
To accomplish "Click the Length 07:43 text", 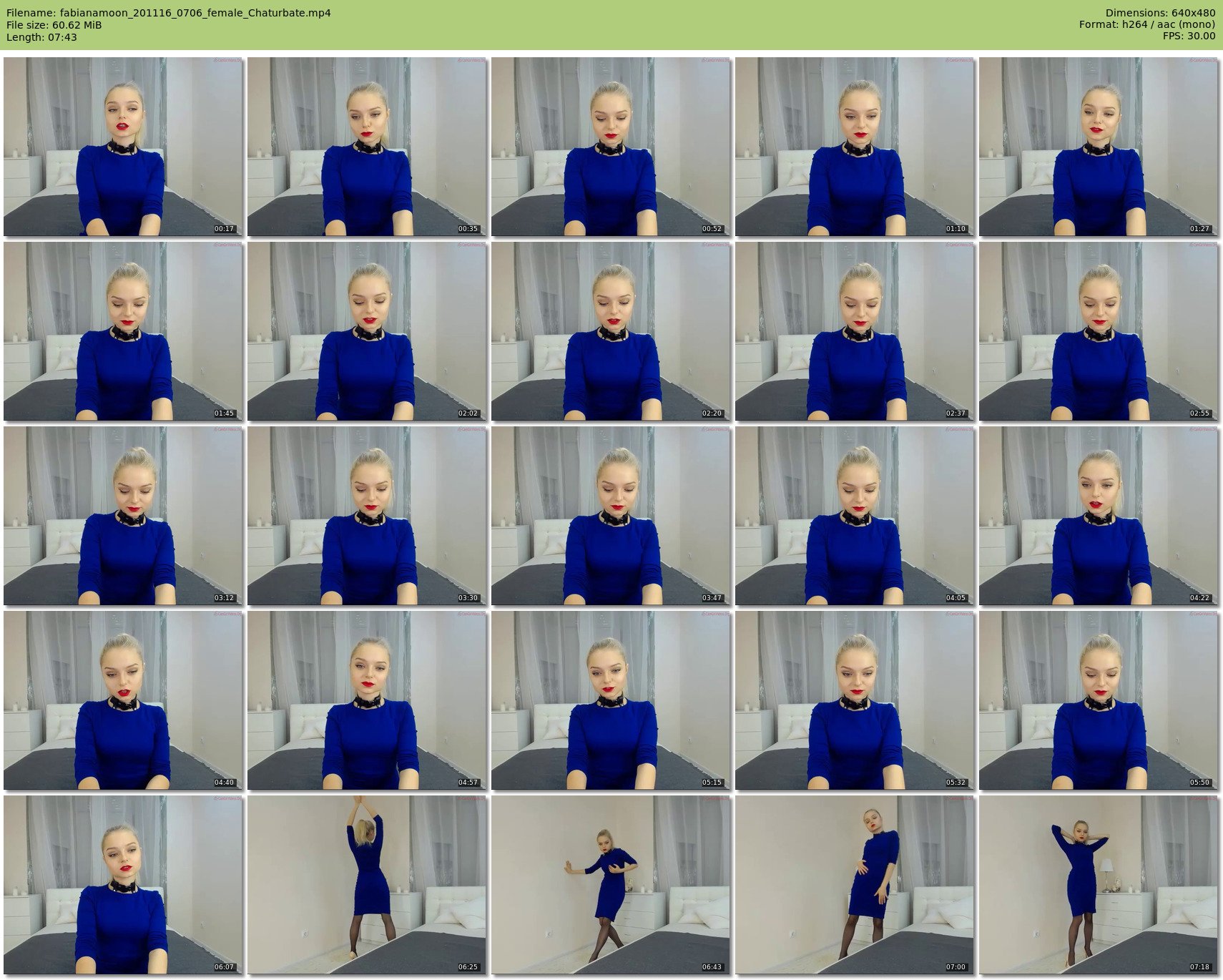I will pos(41,37).
